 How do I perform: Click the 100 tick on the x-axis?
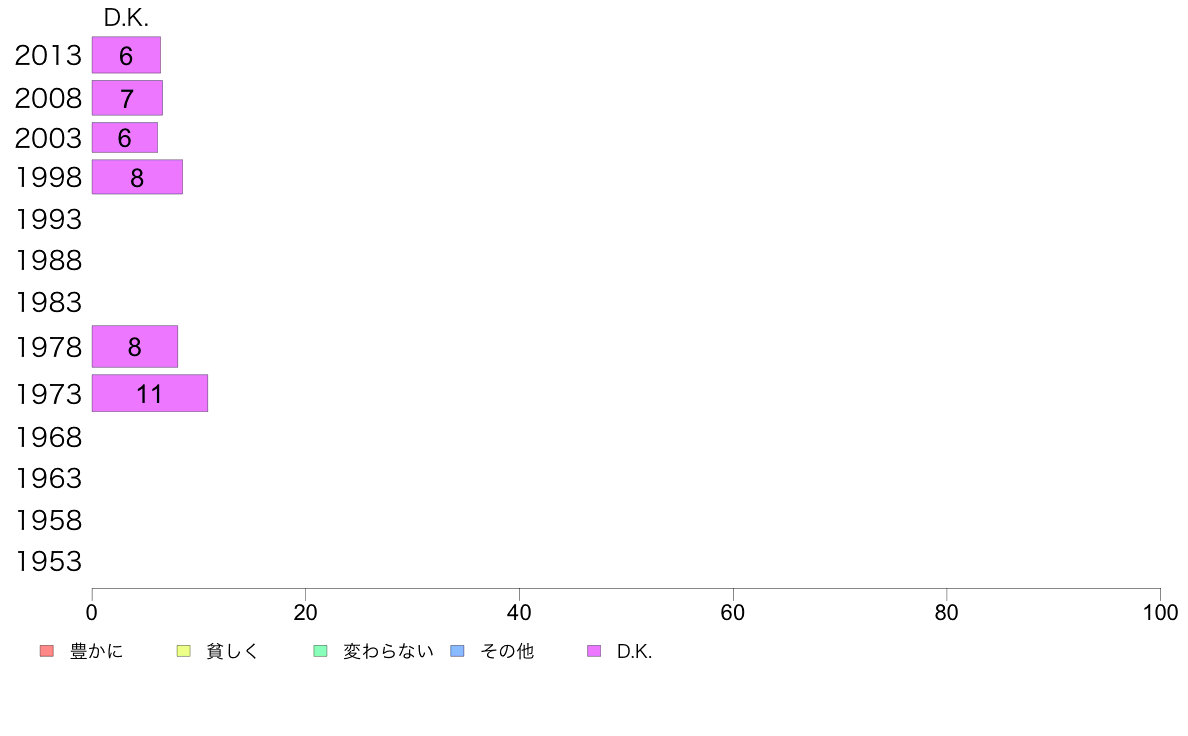[x=1160, y=612]
